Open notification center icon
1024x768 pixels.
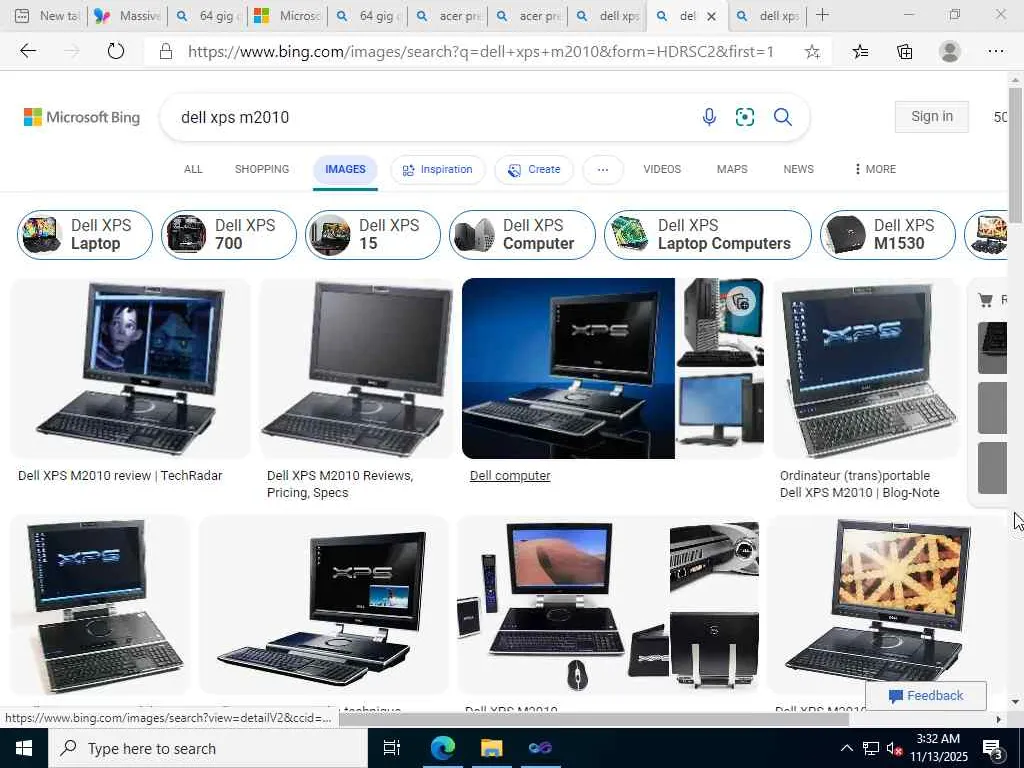pyautogui.click(x=993, y=748)
